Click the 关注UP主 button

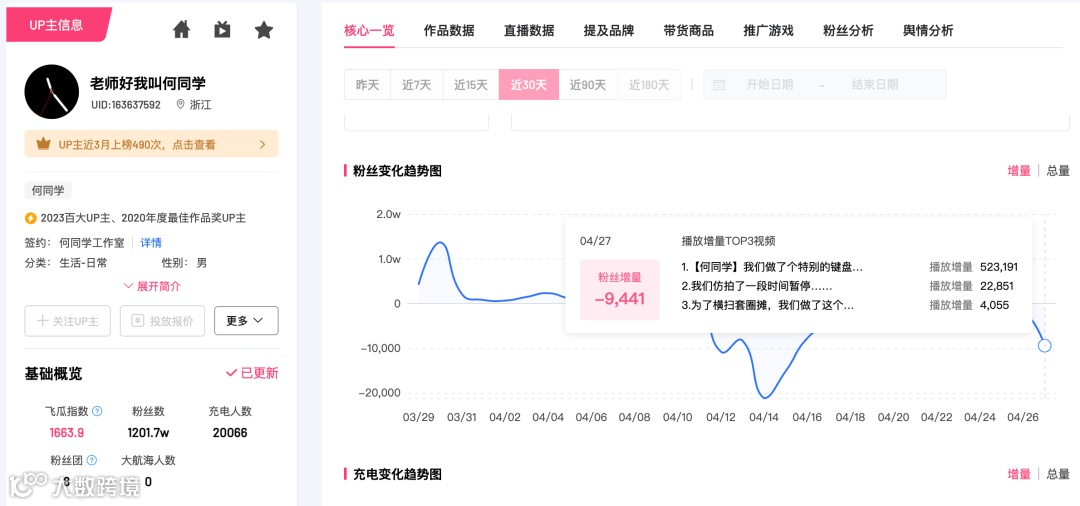click(x=68, y=321)
